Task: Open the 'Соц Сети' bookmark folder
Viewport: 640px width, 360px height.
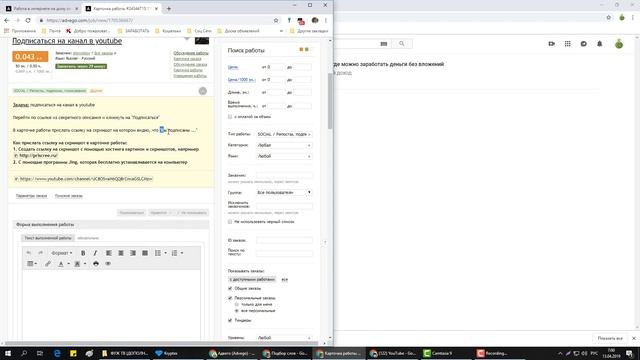Action: coord(200,31)
